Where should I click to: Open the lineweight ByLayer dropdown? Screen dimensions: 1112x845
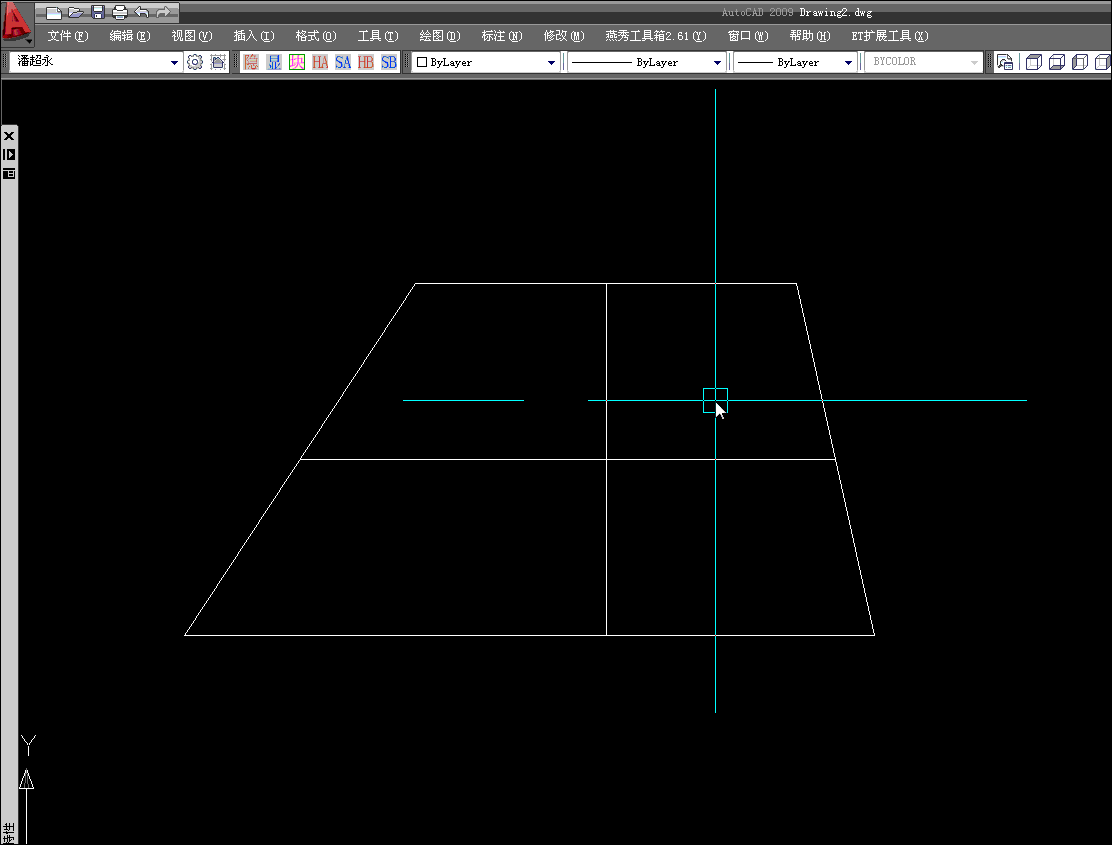[x=848, y=62]
